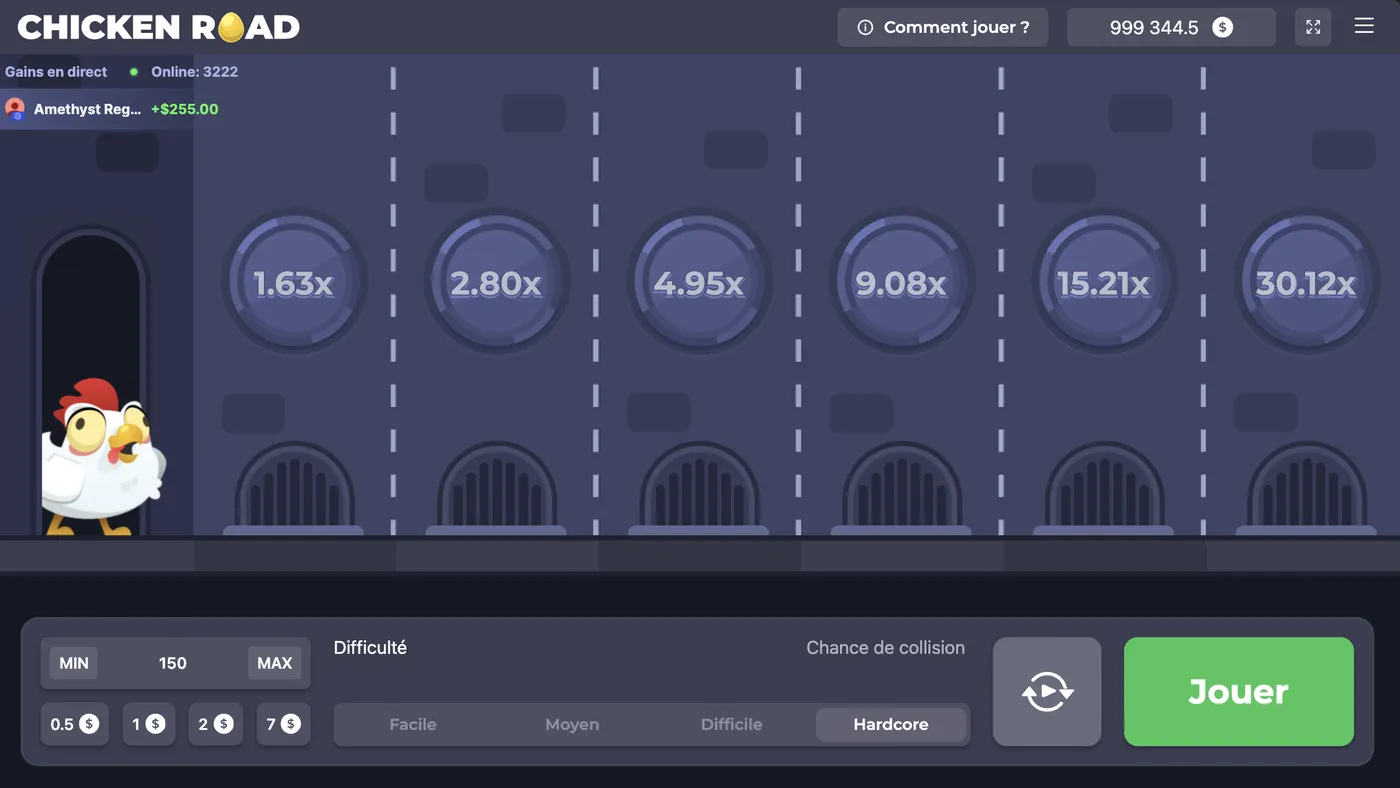
Task: Switch to Moyen difficulty
Action: point(572,724)
